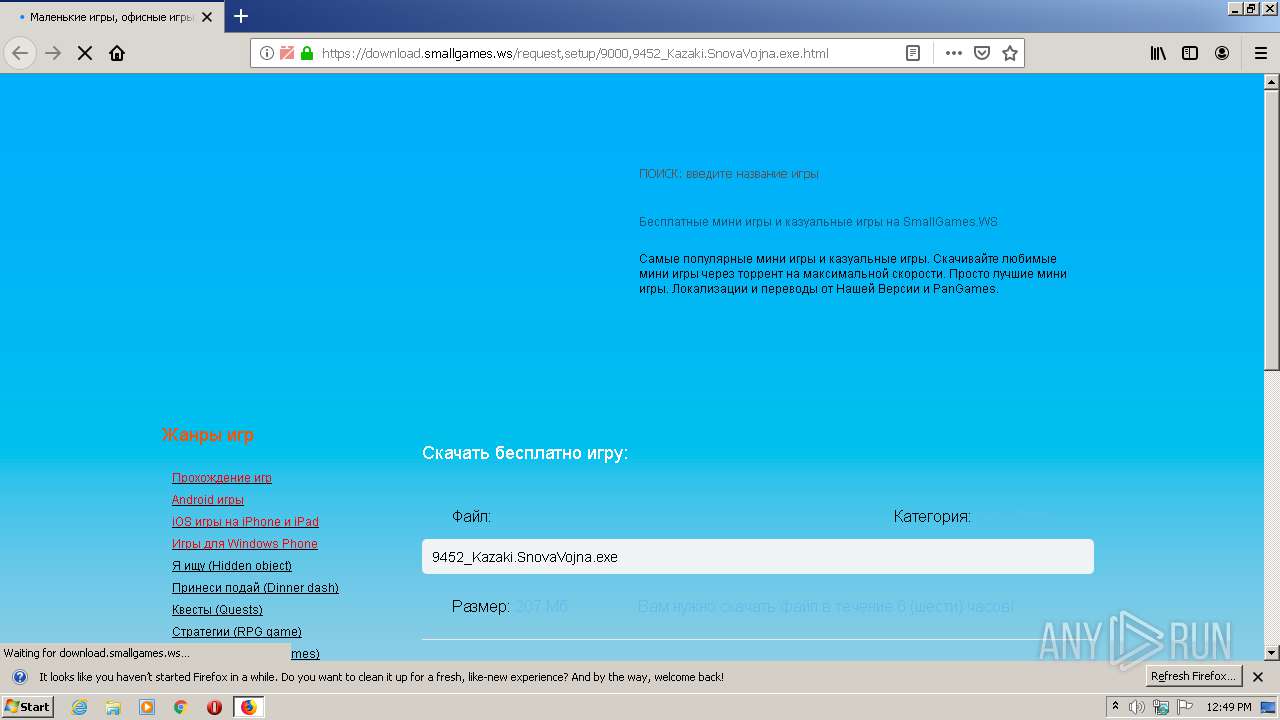Switch to Firefox taskbar button
The height and width of the screenshot is (720, 1280).
tap(248, 707)
